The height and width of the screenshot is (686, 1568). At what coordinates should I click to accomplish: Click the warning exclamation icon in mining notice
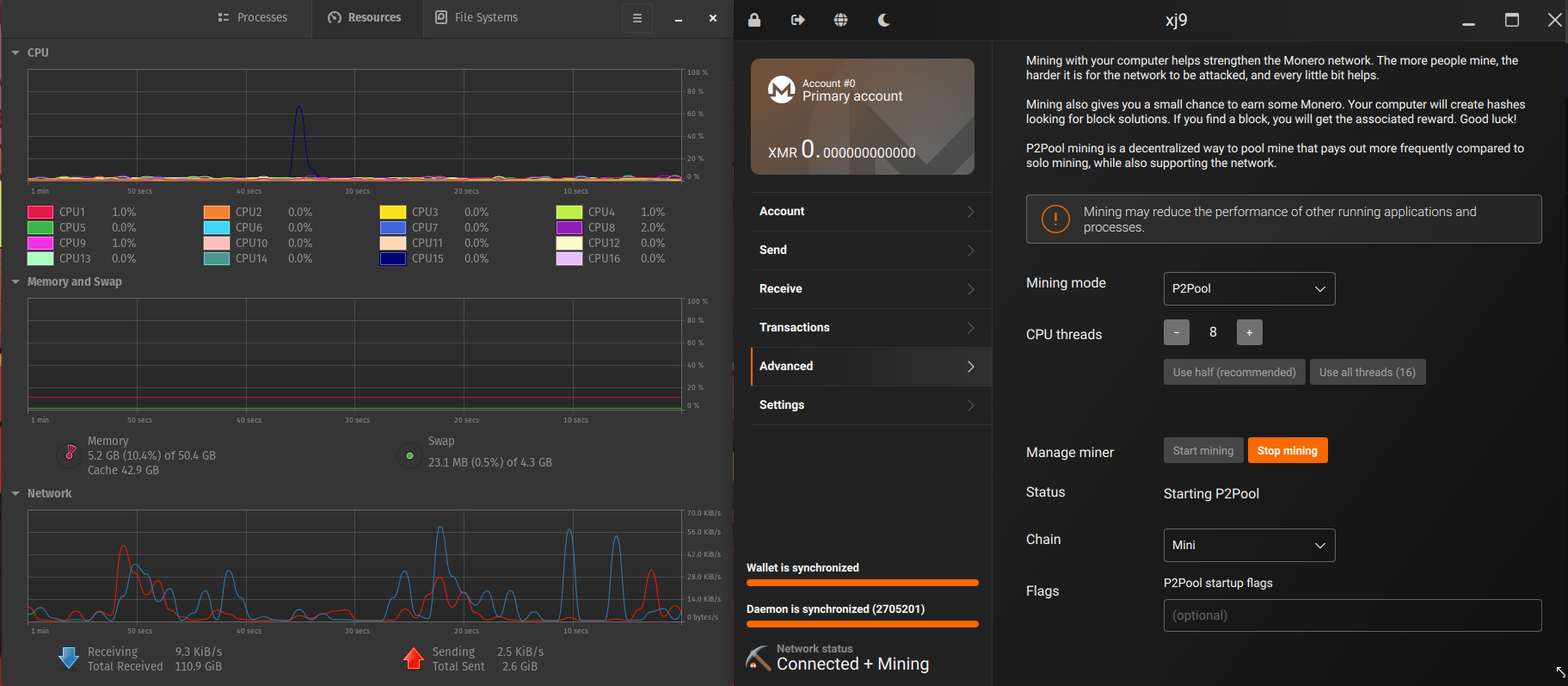click(1055, 219)
